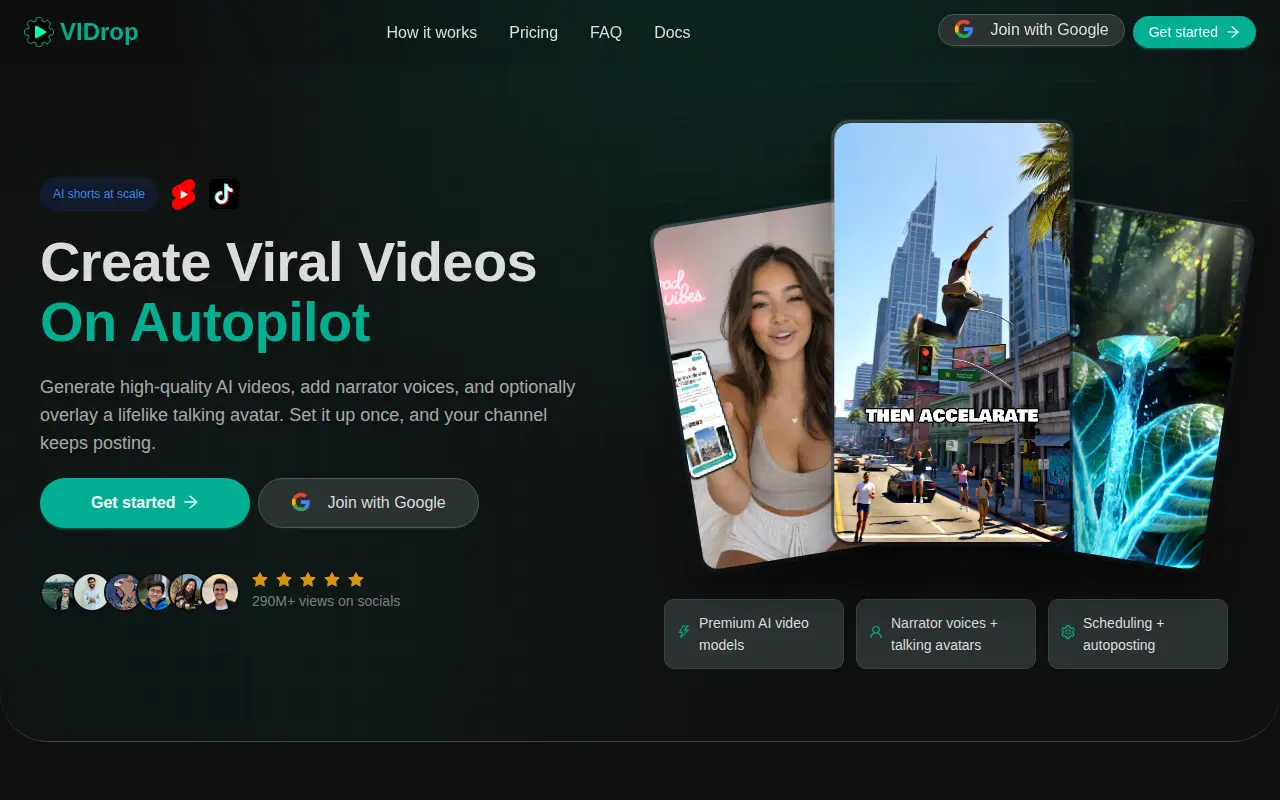Click the THEN ACCELARATE caption
The image size is (1280, 800).
click(952, 415)
